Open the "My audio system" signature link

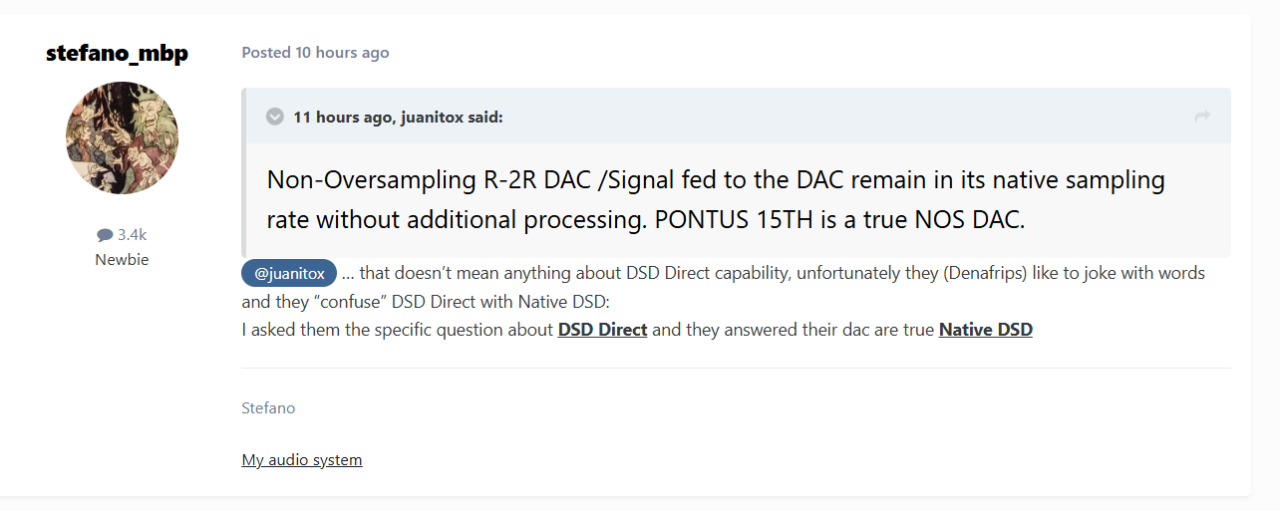click(301, 460)
